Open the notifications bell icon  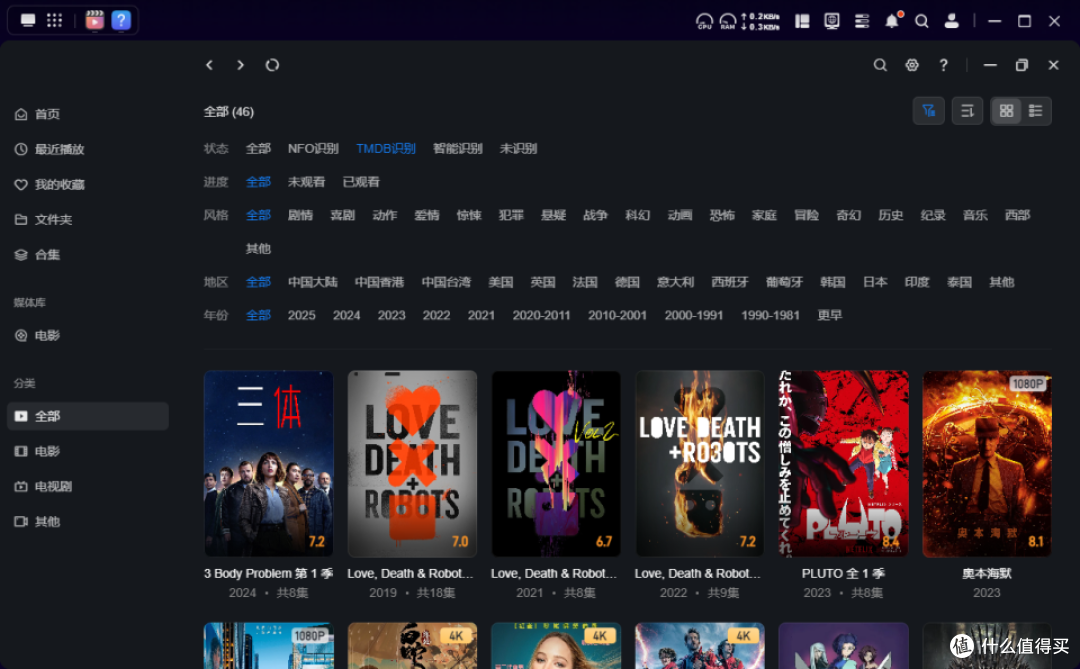pyautogui.click(x=892, y=21)
